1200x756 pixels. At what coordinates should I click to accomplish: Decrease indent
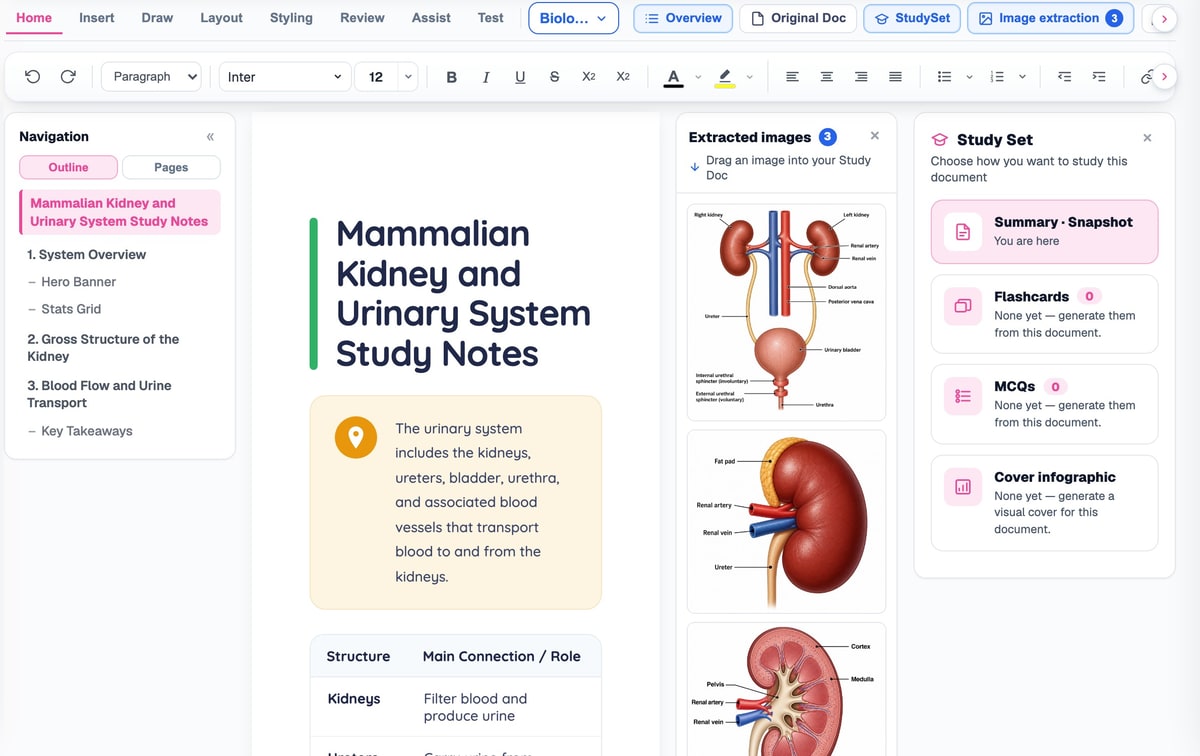click(1065, 77)
